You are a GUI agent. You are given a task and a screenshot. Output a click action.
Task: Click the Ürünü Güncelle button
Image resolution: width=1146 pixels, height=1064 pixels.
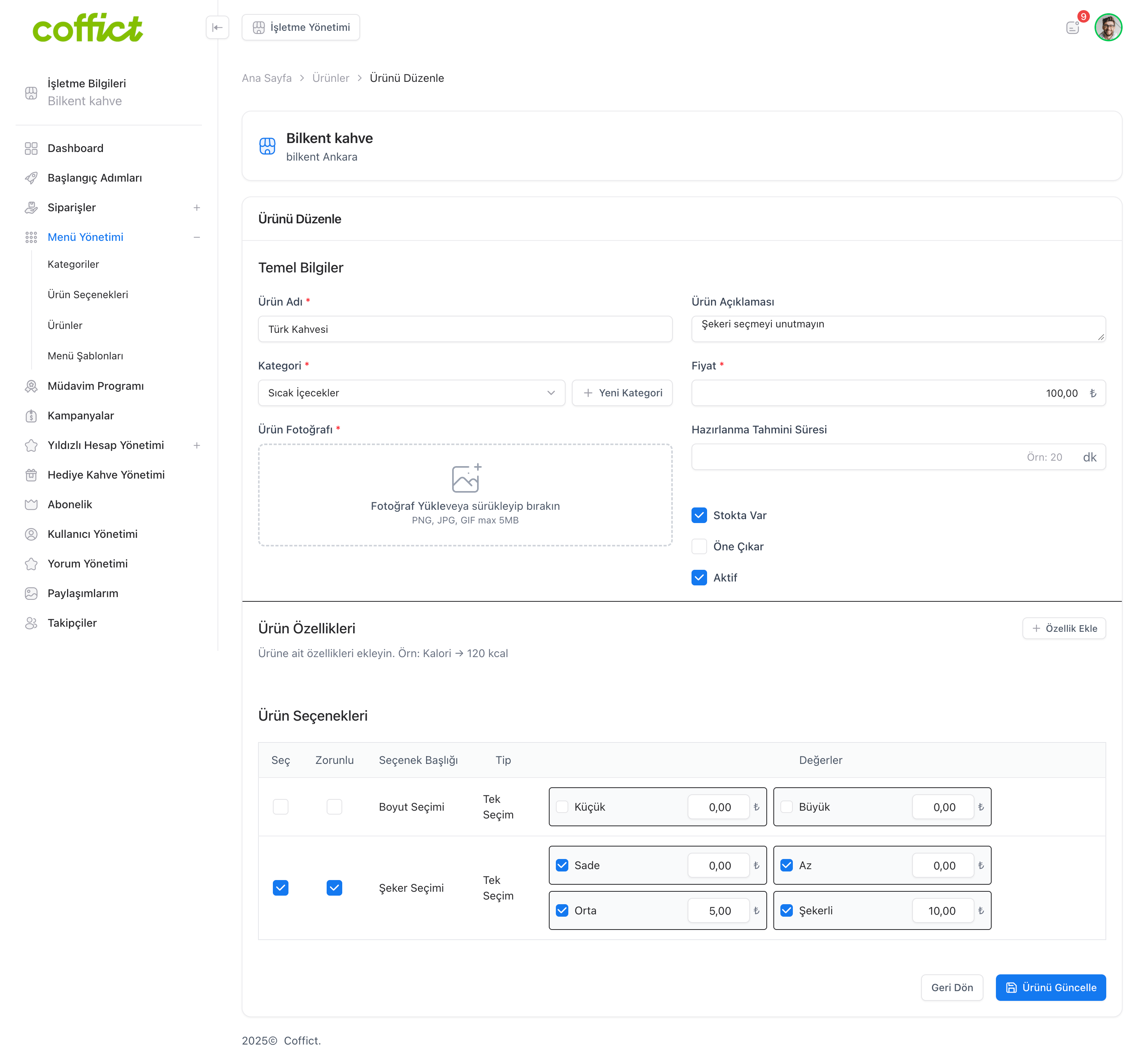click(1050, 988)
